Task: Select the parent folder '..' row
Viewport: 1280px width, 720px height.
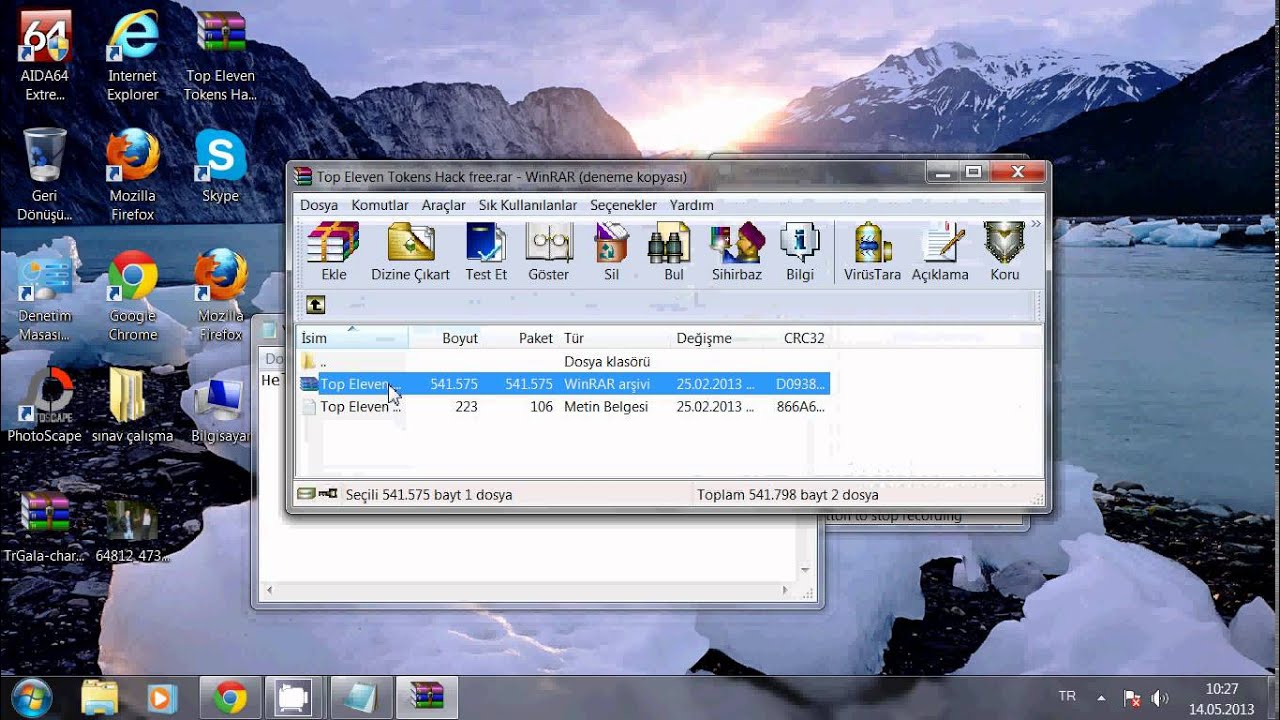Action: pos(564,362)
